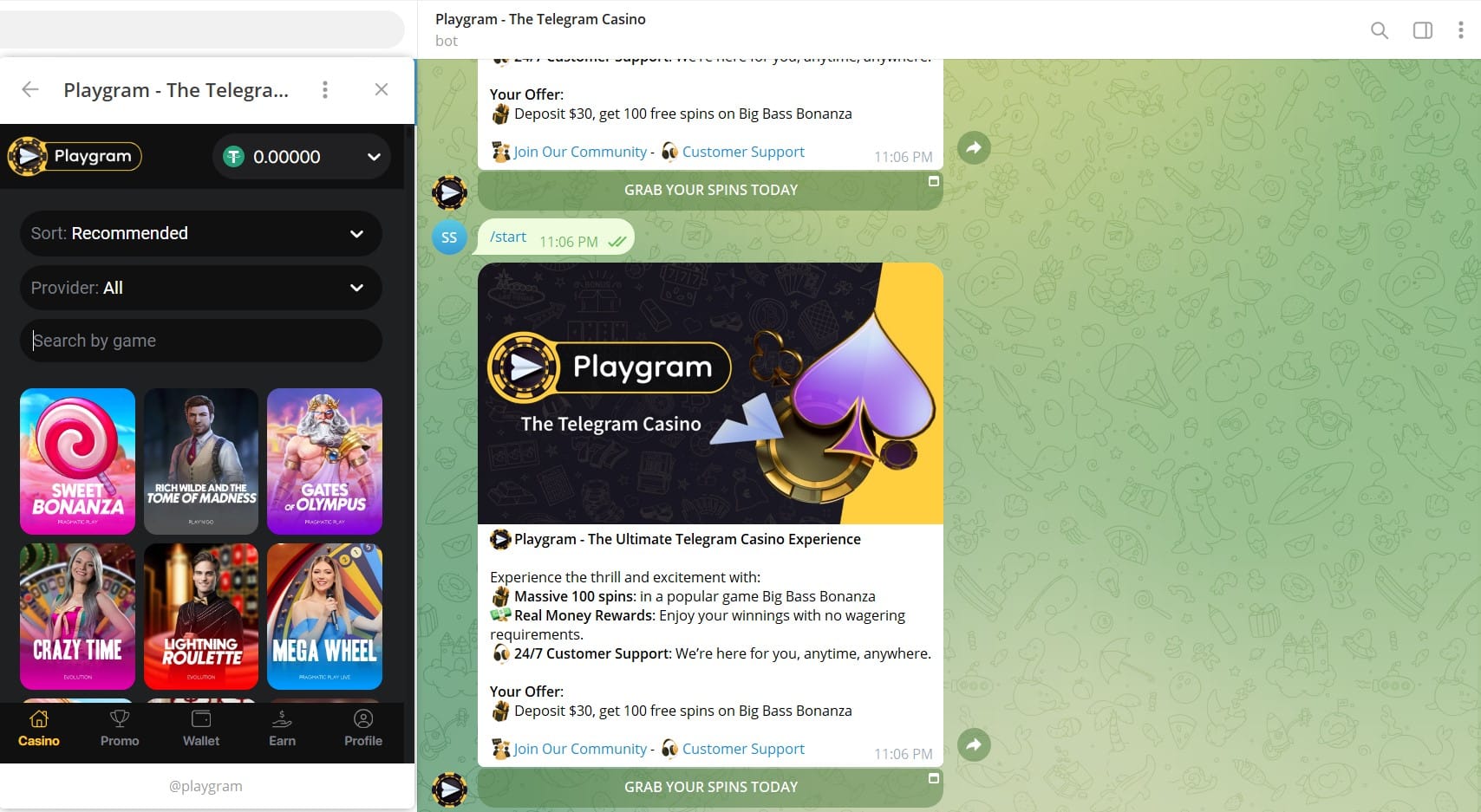Click the chat title Playgram - The Telegram Casino
The image size is (1481, 812).
pos(540,19)
